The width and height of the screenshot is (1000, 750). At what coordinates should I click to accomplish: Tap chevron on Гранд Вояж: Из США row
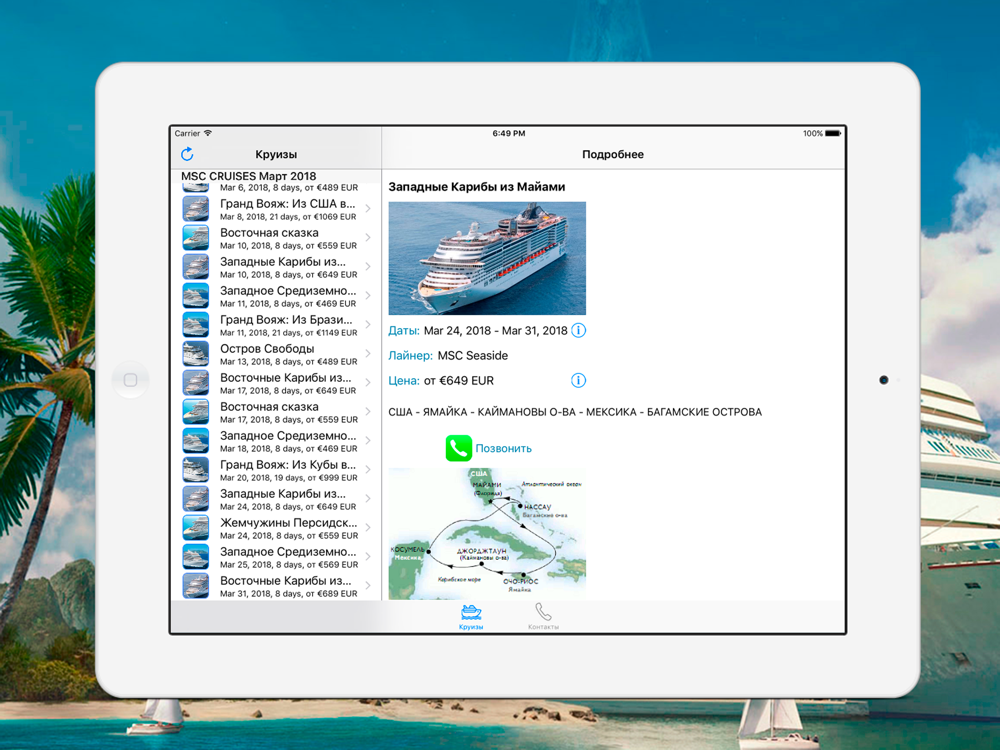click(368, 209)
